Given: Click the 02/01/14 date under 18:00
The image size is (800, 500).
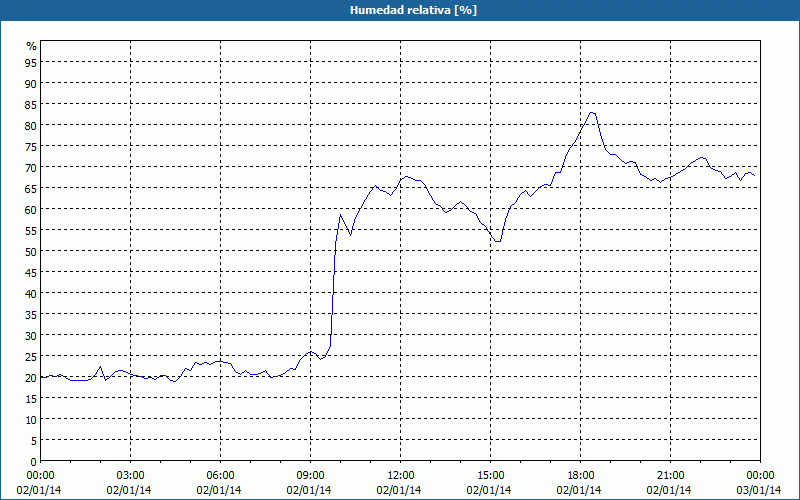Looking at the screenshot, I should [x=579, y=490].
